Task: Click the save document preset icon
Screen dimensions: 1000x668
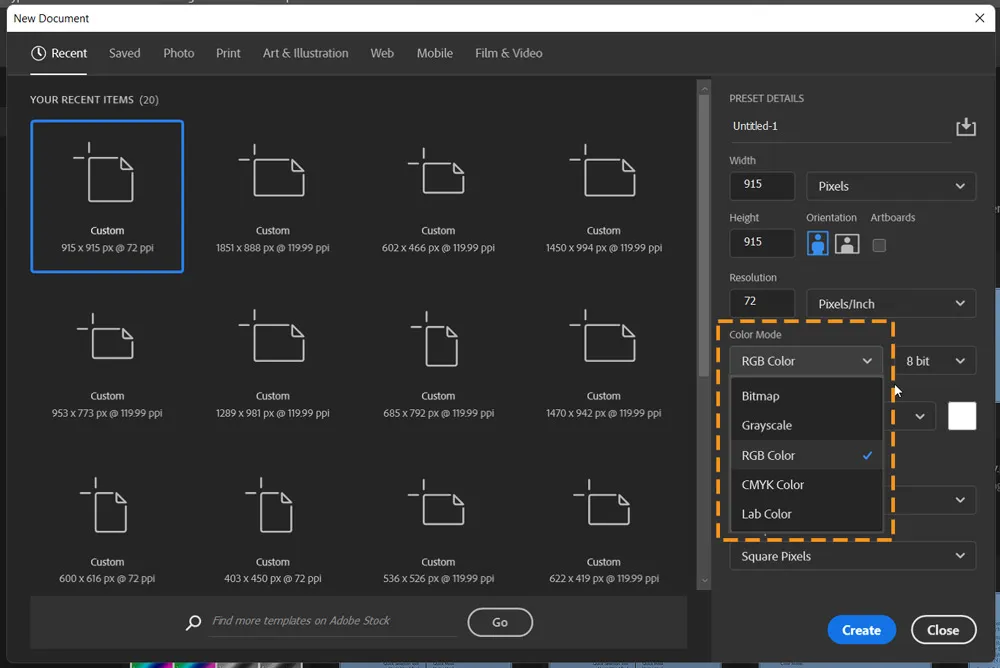Action: [965, 126]
